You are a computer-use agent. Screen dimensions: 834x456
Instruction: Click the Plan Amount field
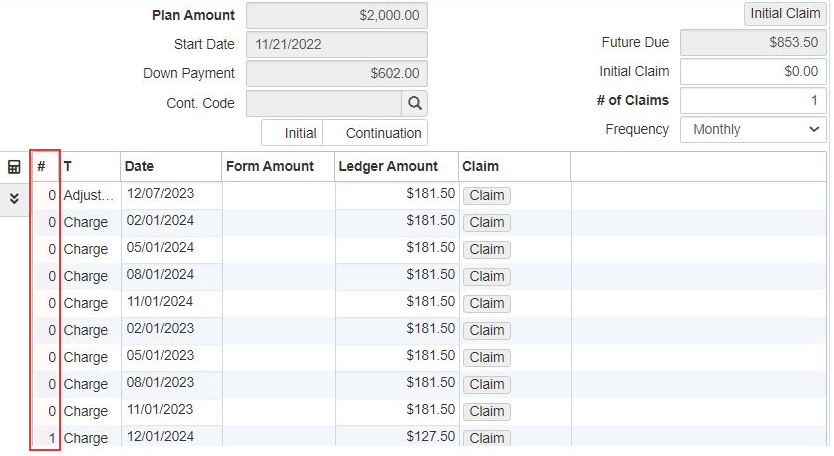coord(337,15)
